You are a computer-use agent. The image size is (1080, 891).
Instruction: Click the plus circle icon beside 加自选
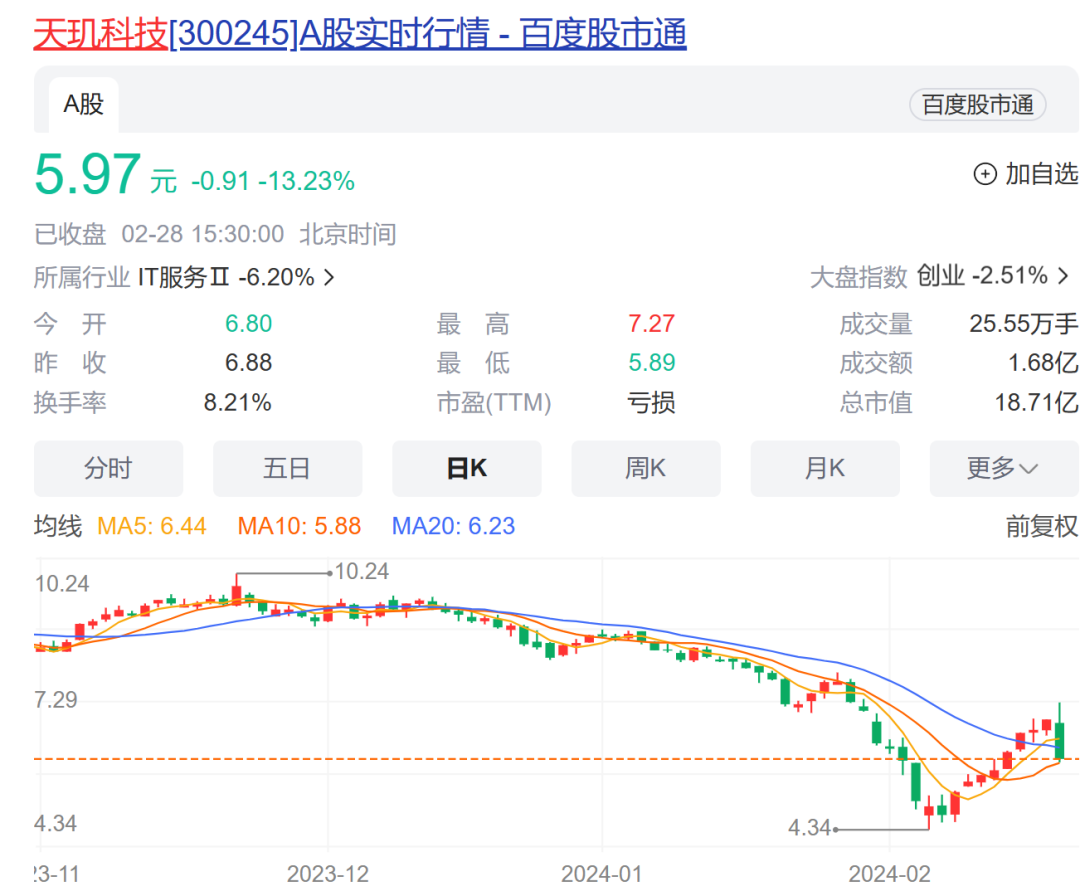click(x=984, y=174)
